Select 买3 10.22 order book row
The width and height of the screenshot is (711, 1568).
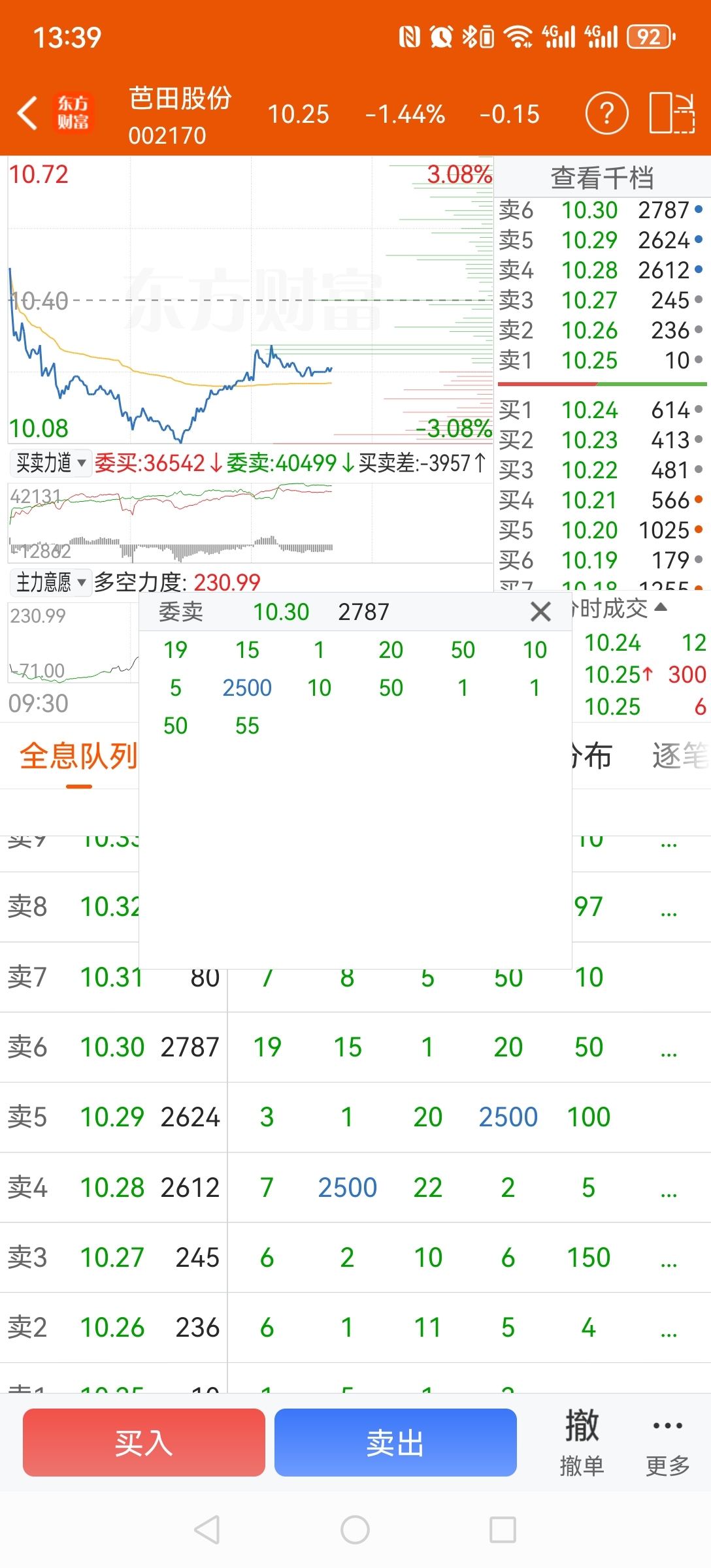(x=601, y=470)
